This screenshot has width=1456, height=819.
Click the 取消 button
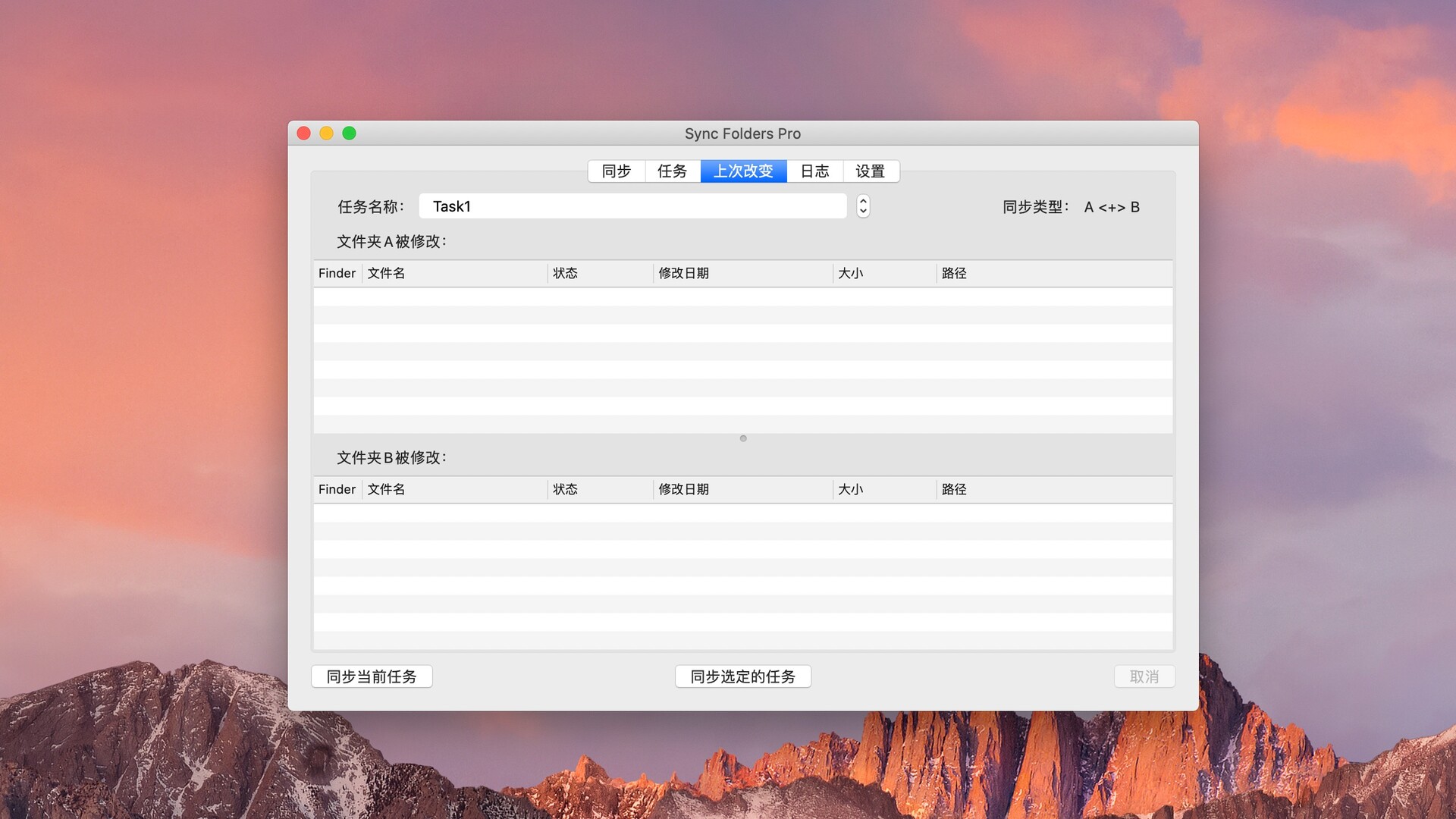pyautogui.click(x=1144, y=676)
